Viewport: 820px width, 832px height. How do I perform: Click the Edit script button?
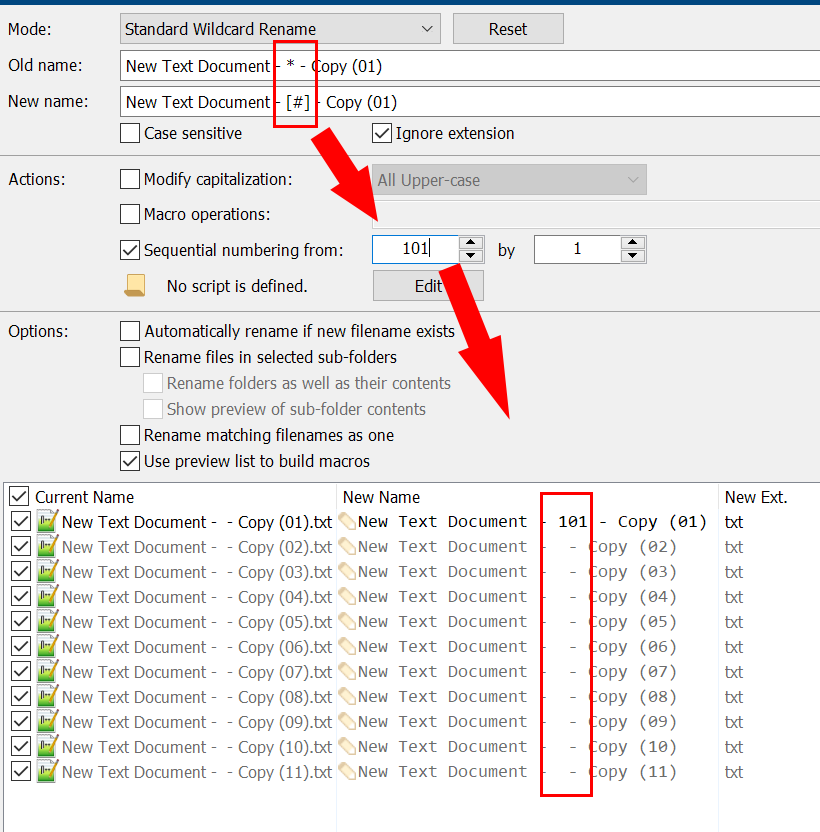click(428, 285)
